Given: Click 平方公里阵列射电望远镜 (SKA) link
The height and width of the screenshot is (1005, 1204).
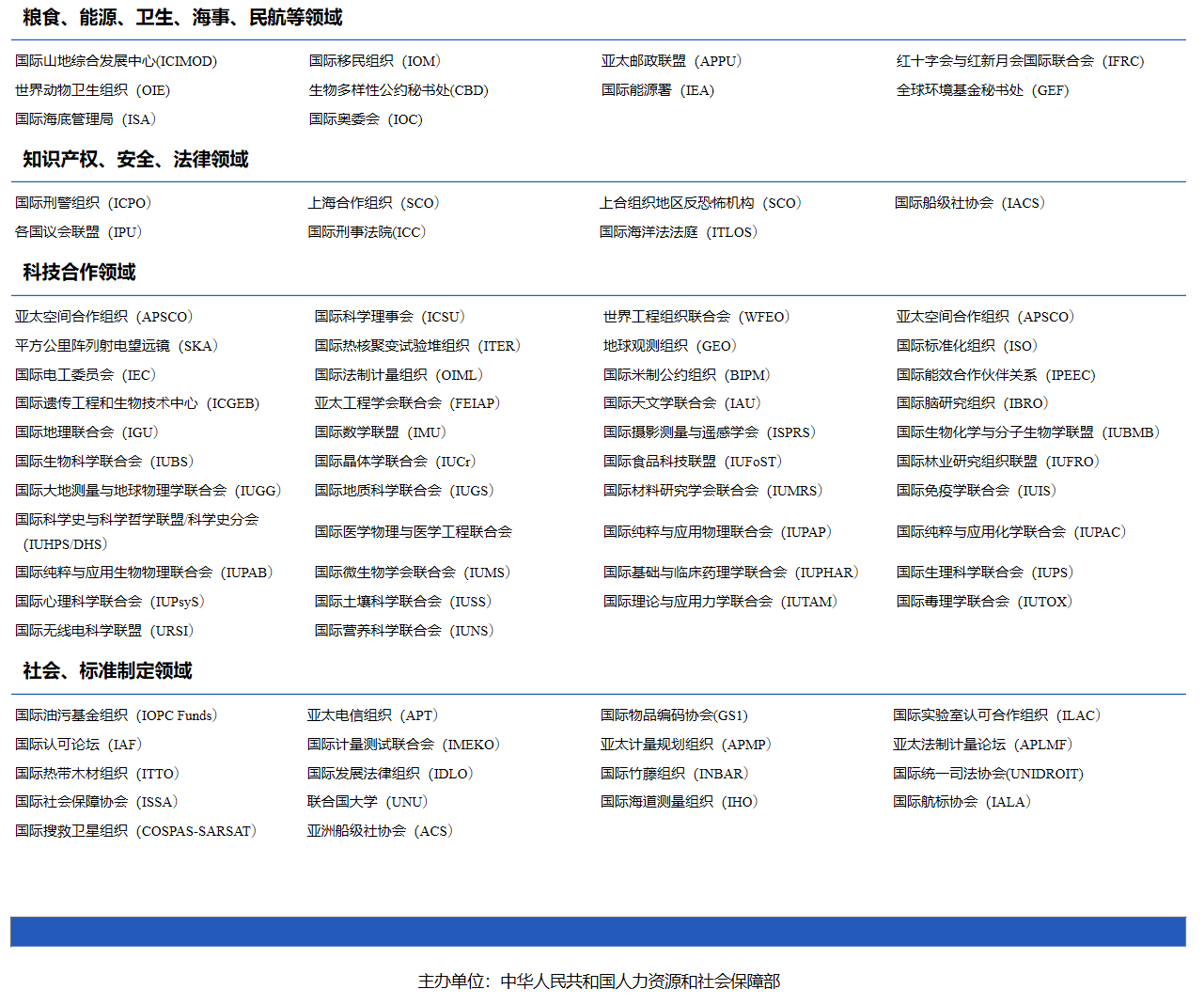Looking at the screenshot, I should (116, 346).
